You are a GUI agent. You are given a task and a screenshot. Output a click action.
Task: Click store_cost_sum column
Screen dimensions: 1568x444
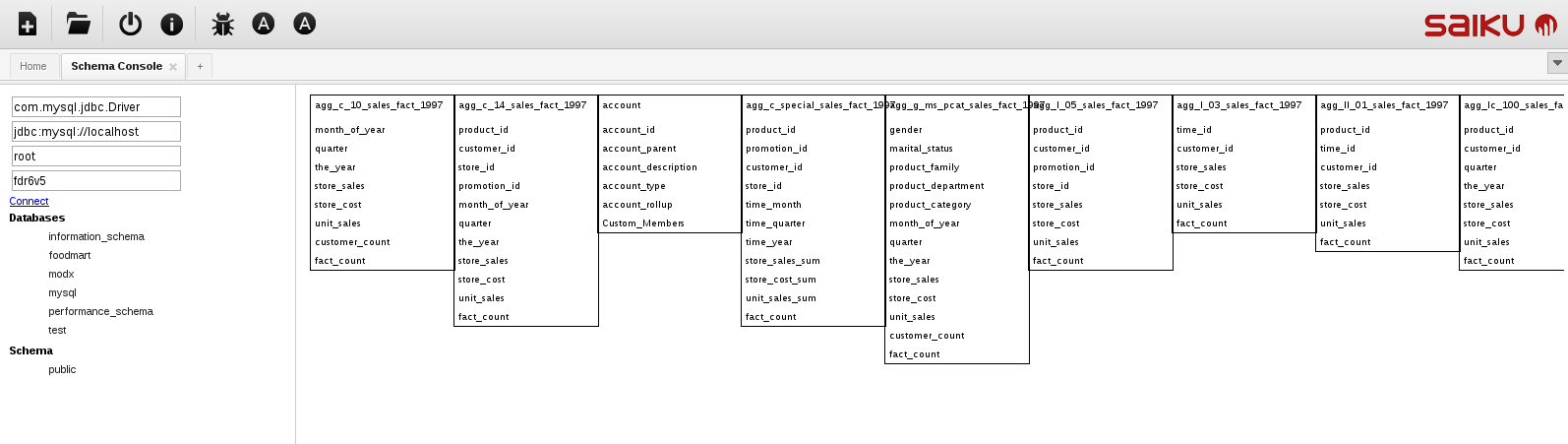point(781,280)
